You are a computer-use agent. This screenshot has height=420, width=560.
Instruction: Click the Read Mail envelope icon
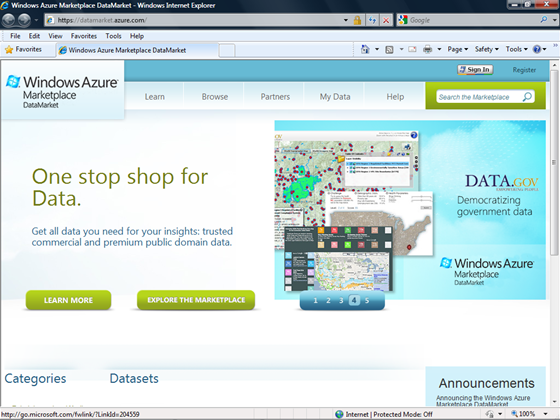[412, 49]
